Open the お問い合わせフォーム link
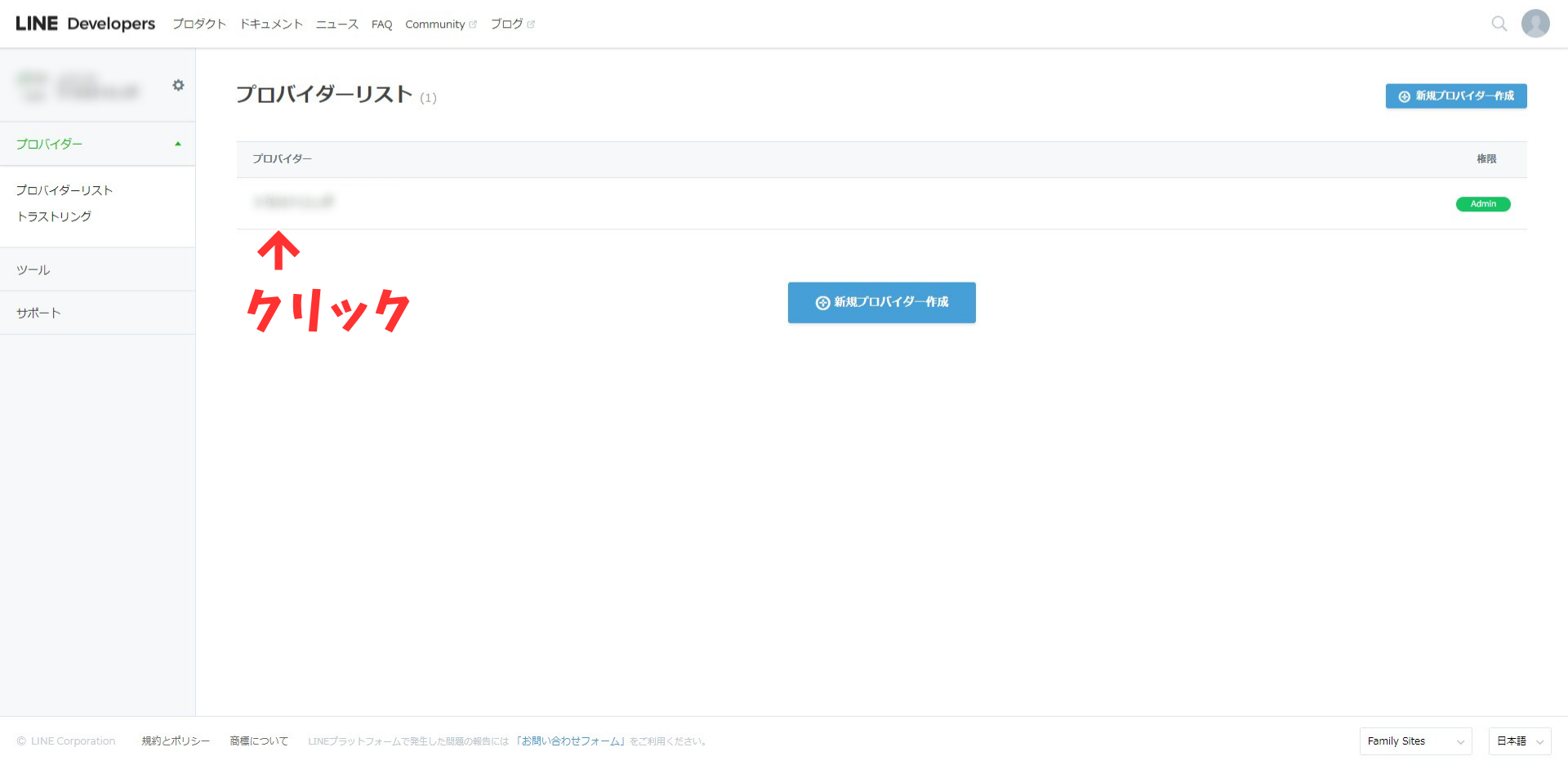The width and height of the screenshot is (1568, 765). pos(570,741)
